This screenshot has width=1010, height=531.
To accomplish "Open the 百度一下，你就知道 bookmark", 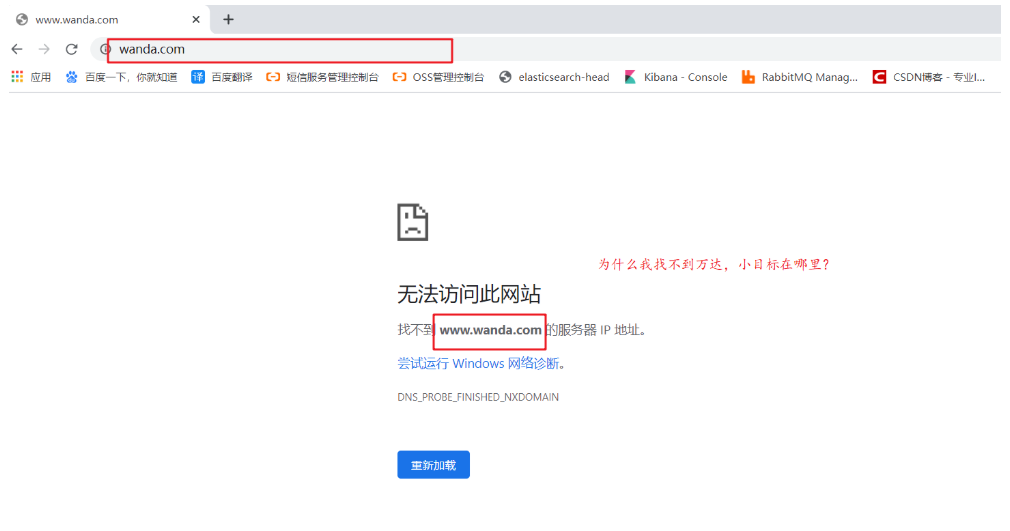I will click(121, 77).
